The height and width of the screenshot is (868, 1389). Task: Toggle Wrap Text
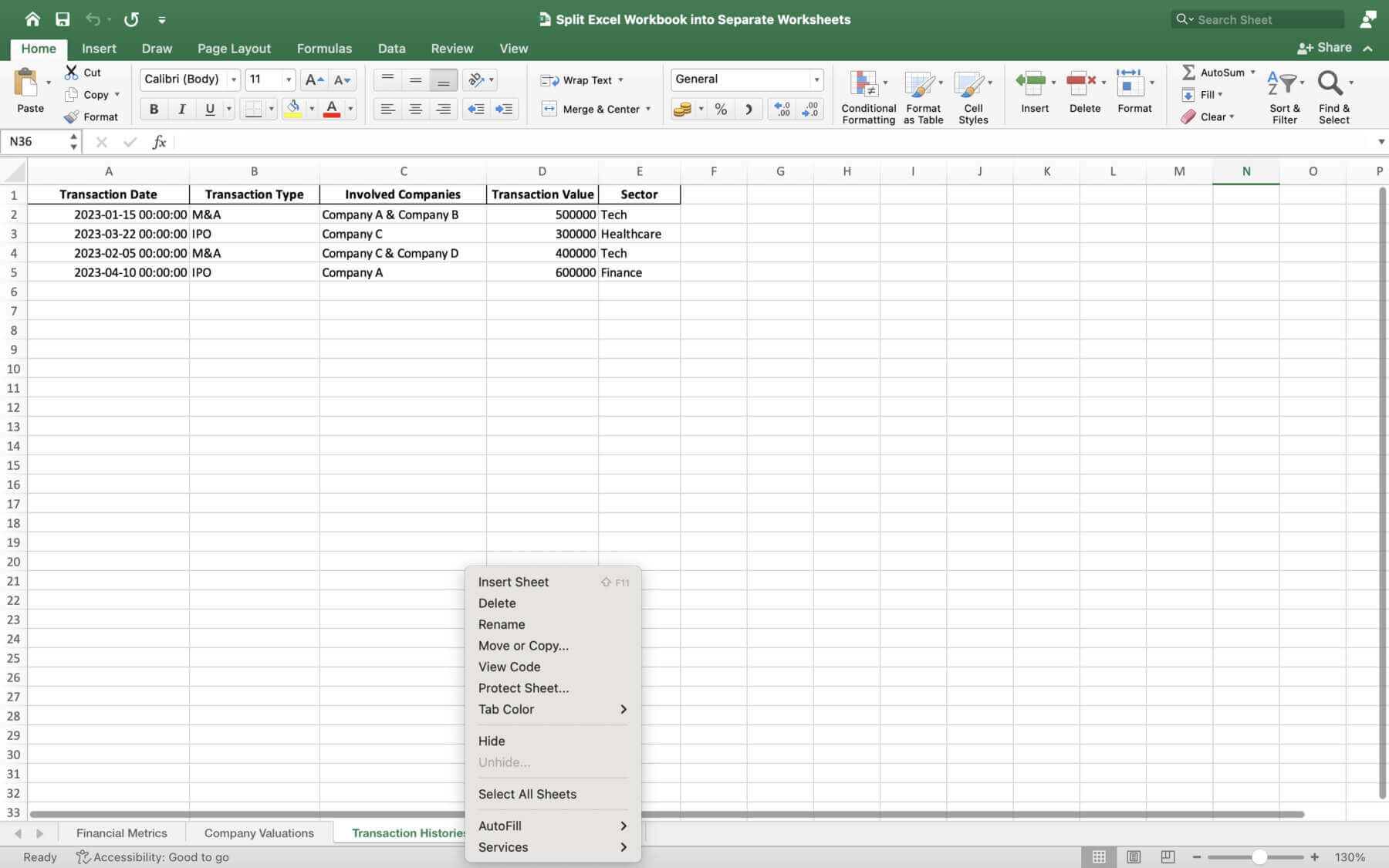576,80
